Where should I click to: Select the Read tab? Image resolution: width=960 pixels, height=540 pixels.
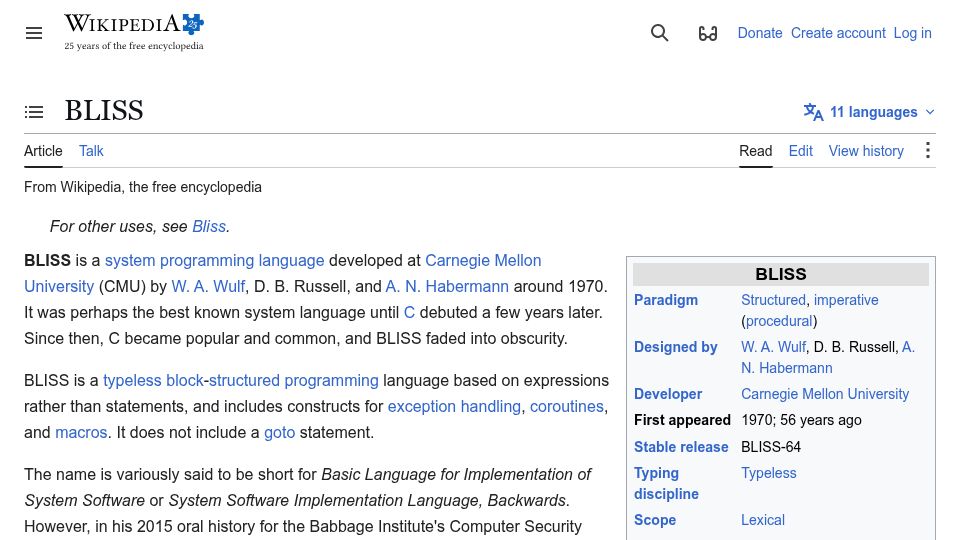[756, 151]
